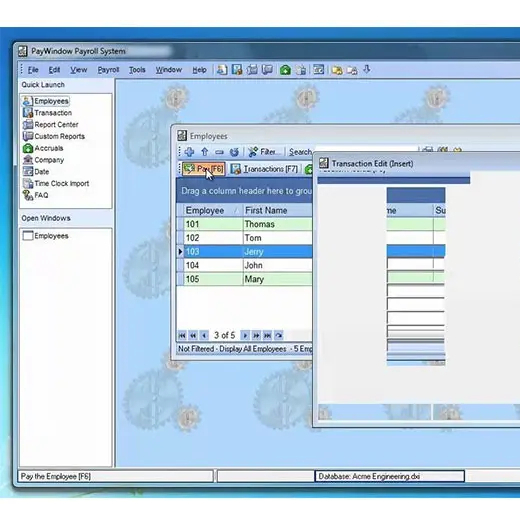This screenshot has height=520, width=520.
Task: Go to the last record with the navigator
Action: [x=267, y=335]
